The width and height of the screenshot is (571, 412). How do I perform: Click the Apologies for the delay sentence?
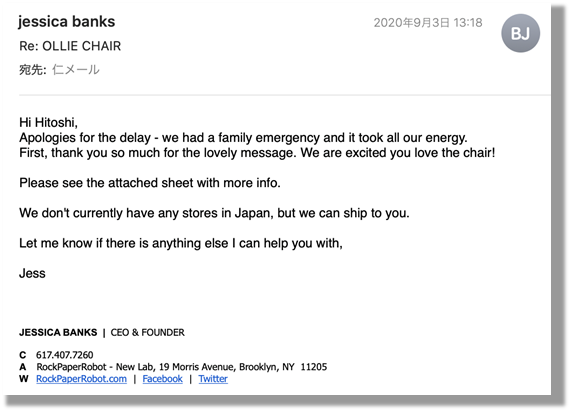tap(243, 138)
